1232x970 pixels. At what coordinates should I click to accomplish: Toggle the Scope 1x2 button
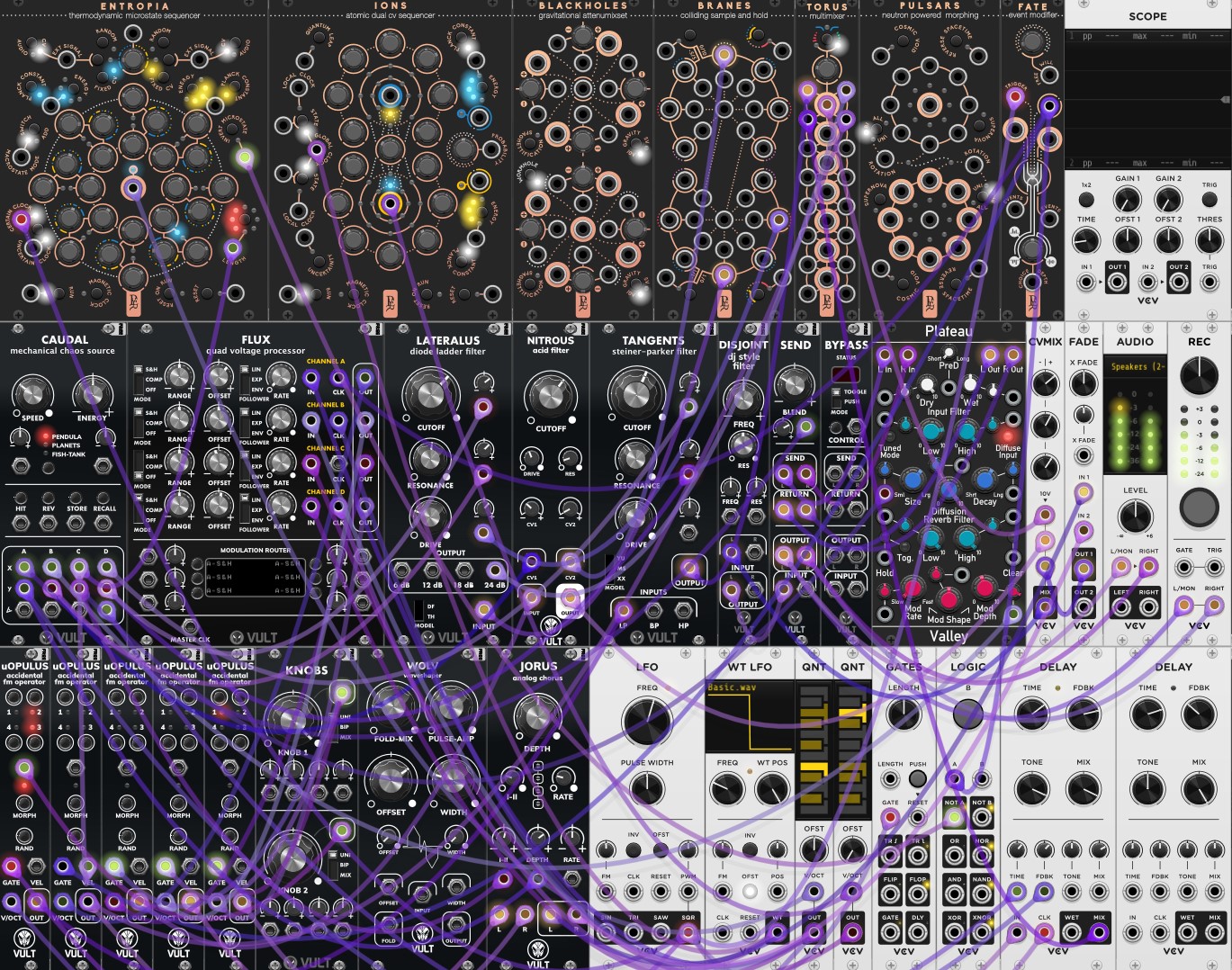pyautogui.click(x=1086, y=200)
